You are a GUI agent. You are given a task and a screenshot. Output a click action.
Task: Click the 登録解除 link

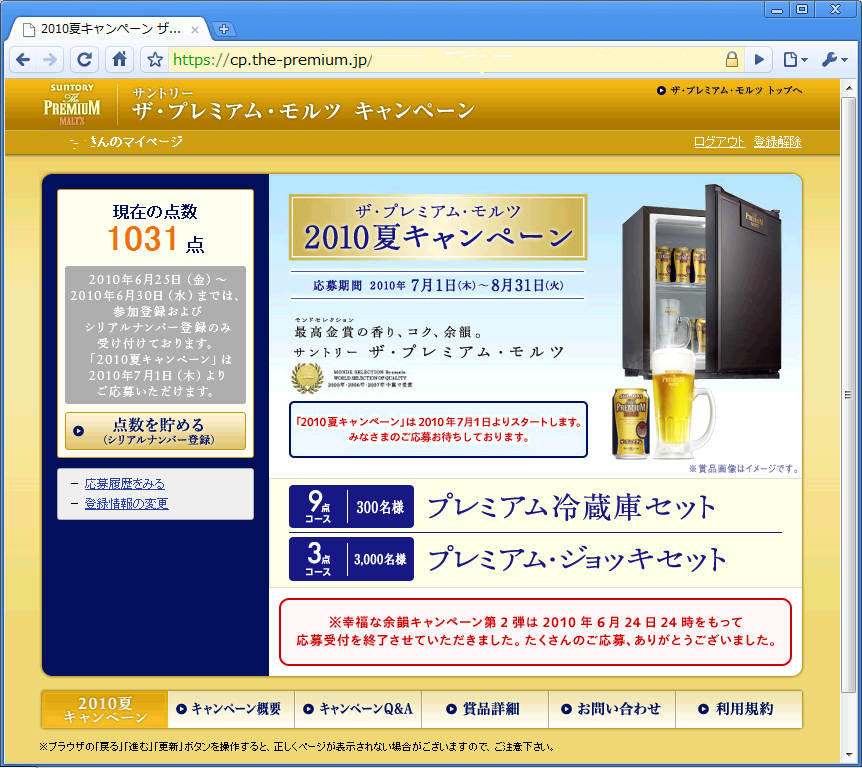coord(777,142)
